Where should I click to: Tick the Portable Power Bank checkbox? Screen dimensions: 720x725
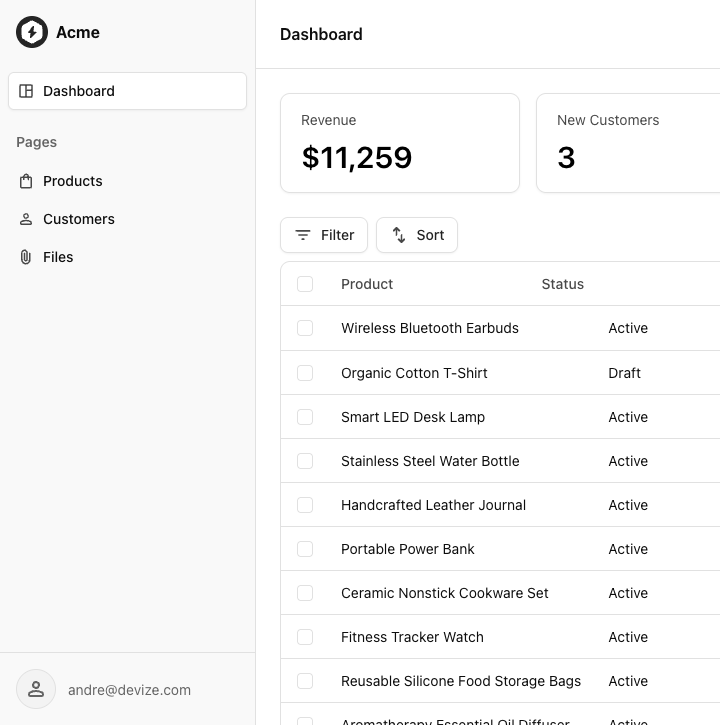click(x=305, y=549)
